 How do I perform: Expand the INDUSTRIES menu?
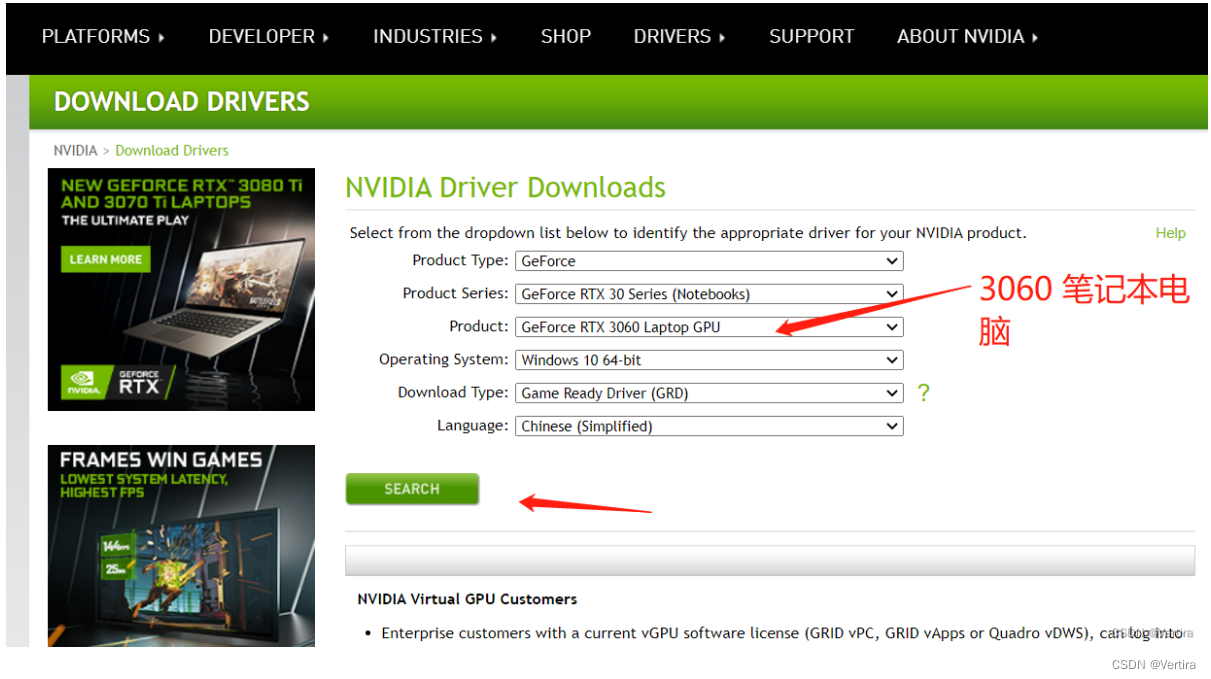pos(434,37)
